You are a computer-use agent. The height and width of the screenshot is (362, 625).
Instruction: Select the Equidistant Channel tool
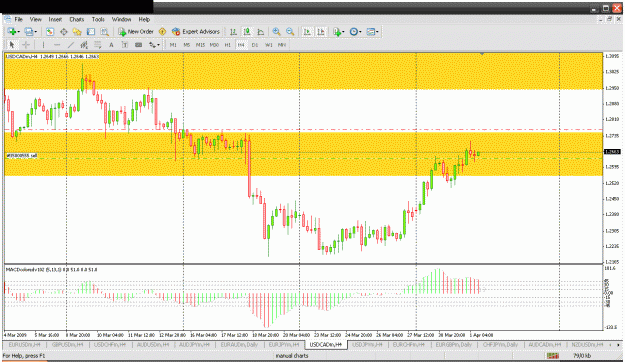click(x=84, y=45)
